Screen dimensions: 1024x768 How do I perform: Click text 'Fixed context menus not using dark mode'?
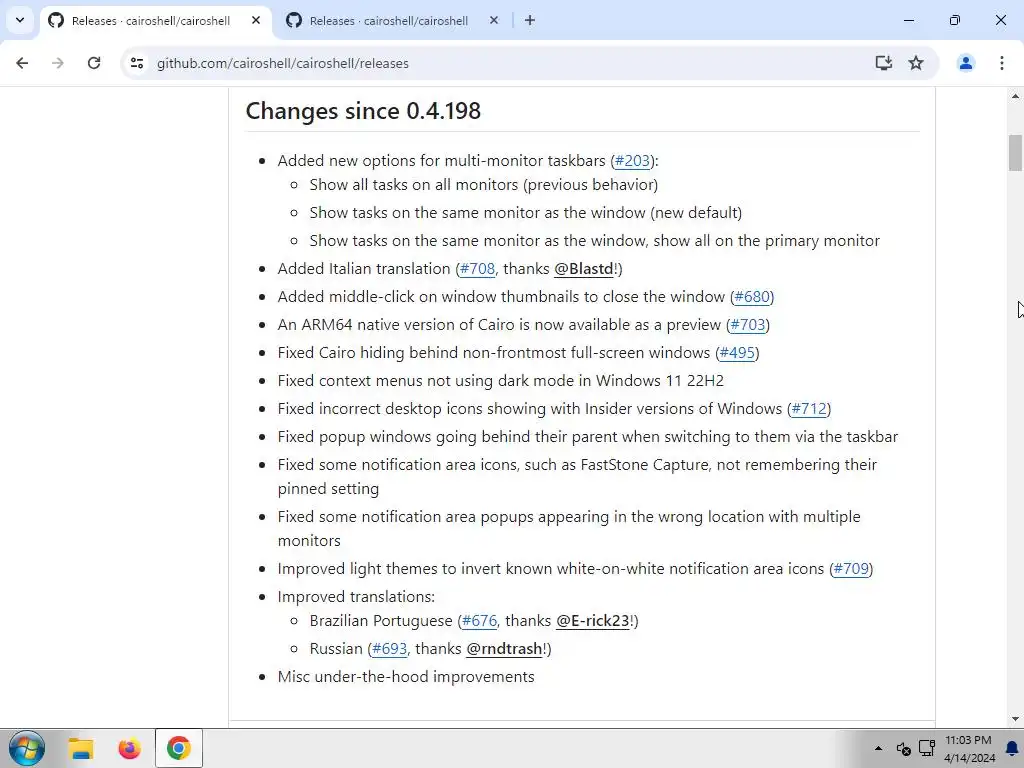pos(434,381)
